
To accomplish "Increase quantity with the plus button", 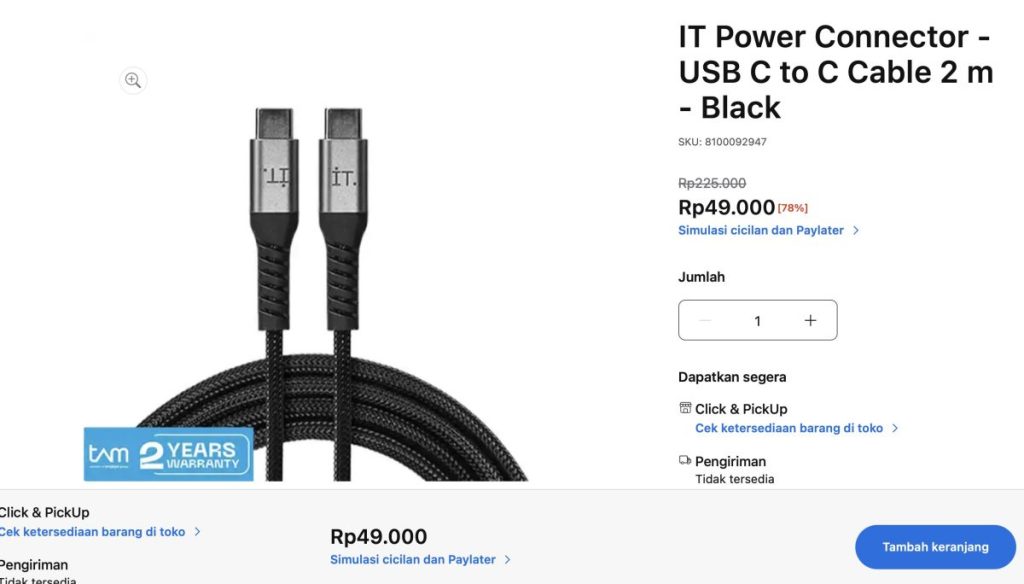I will coord(810,320).
